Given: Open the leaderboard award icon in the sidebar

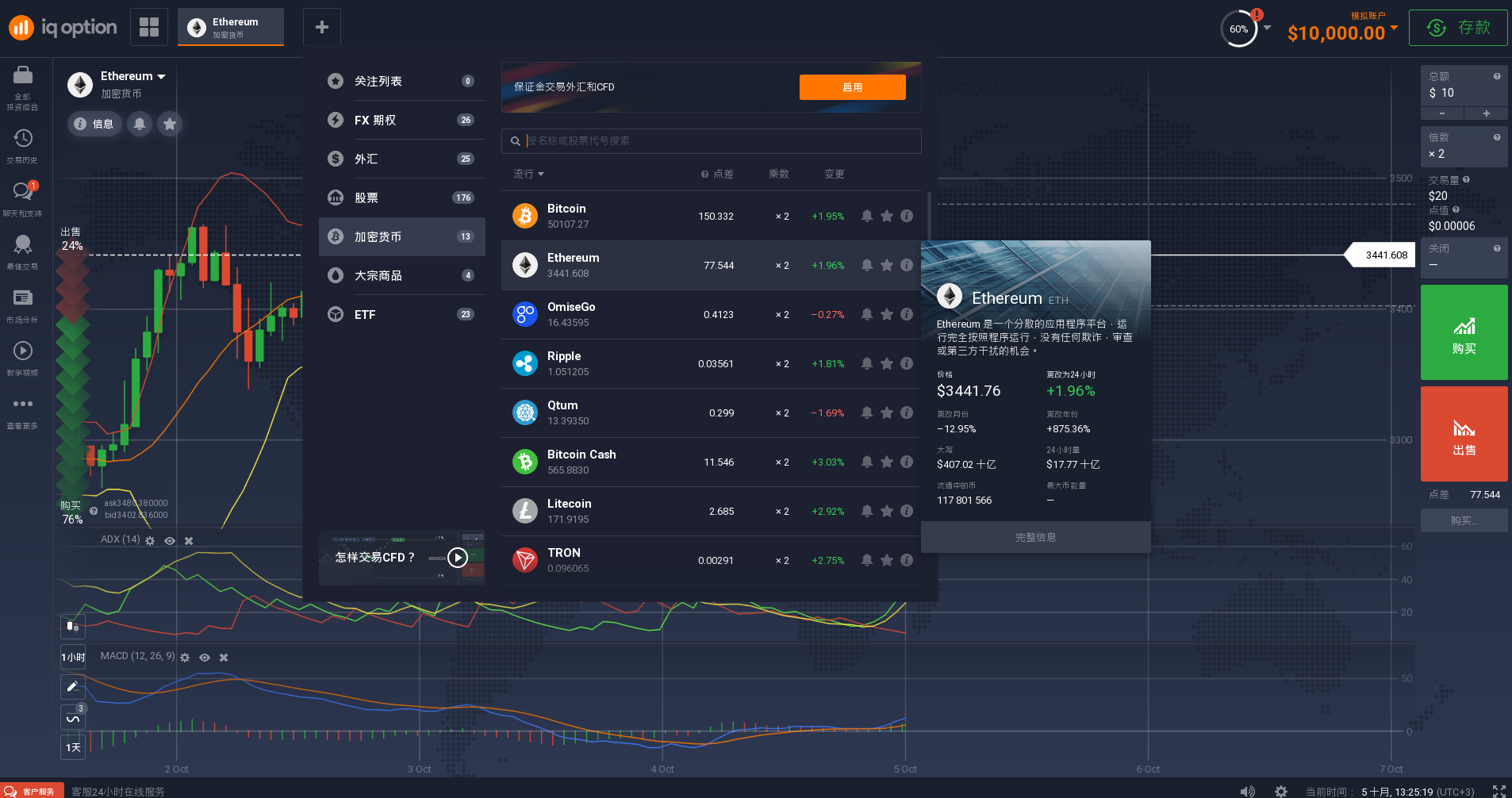Looking at the screenshot, I should tap(23, 244).
